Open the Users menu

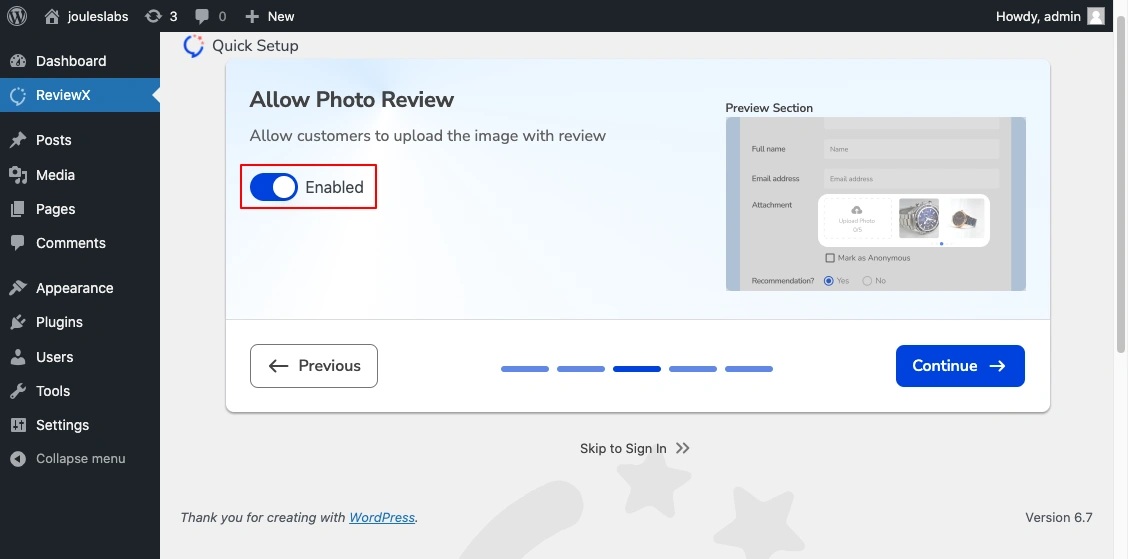click(x=80, y=357)
